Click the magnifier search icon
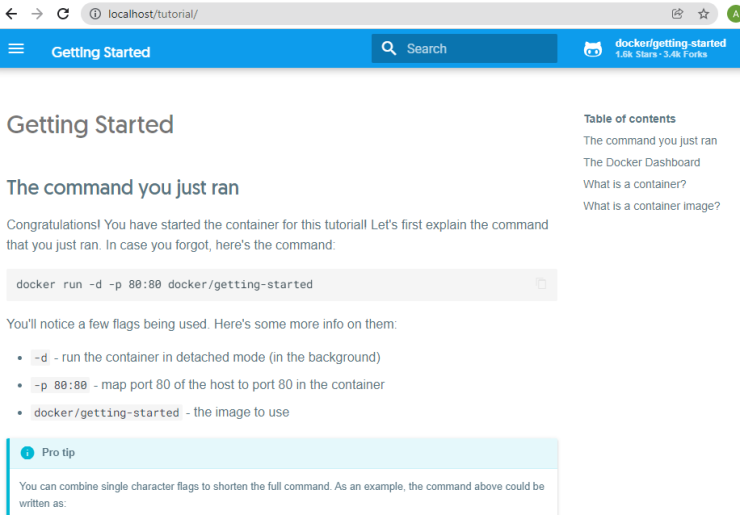Viewport: 740px width, 515px height. tap(389, 48)
